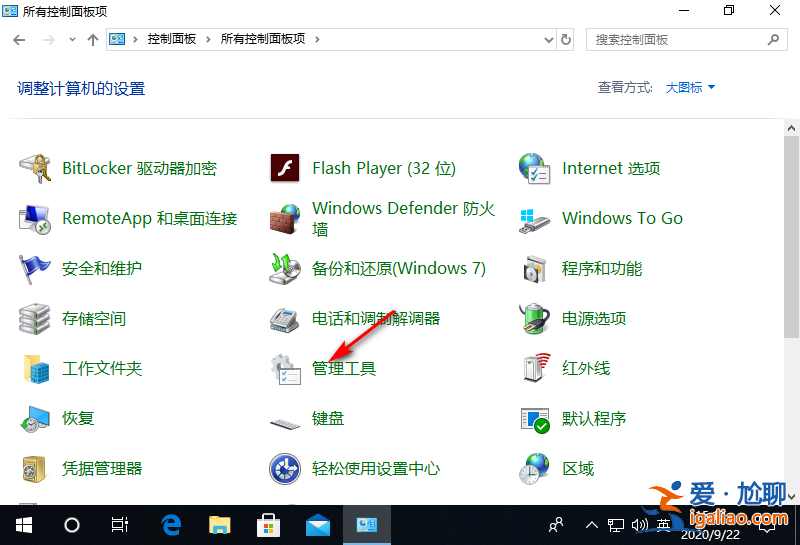
Task: Click the 管理工具 text link
Action: click(x=344, y=368)
